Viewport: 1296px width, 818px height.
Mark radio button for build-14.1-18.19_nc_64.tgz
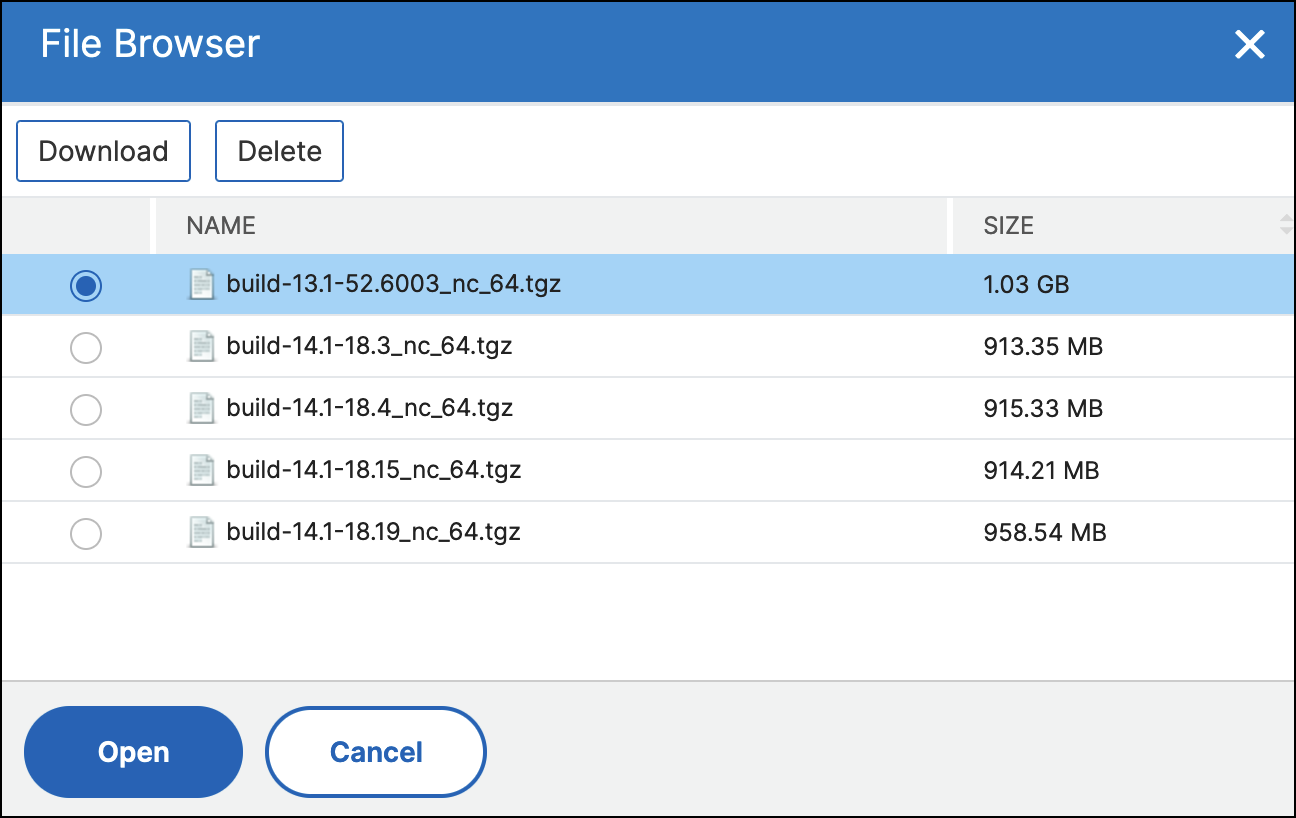click(86, 534)
